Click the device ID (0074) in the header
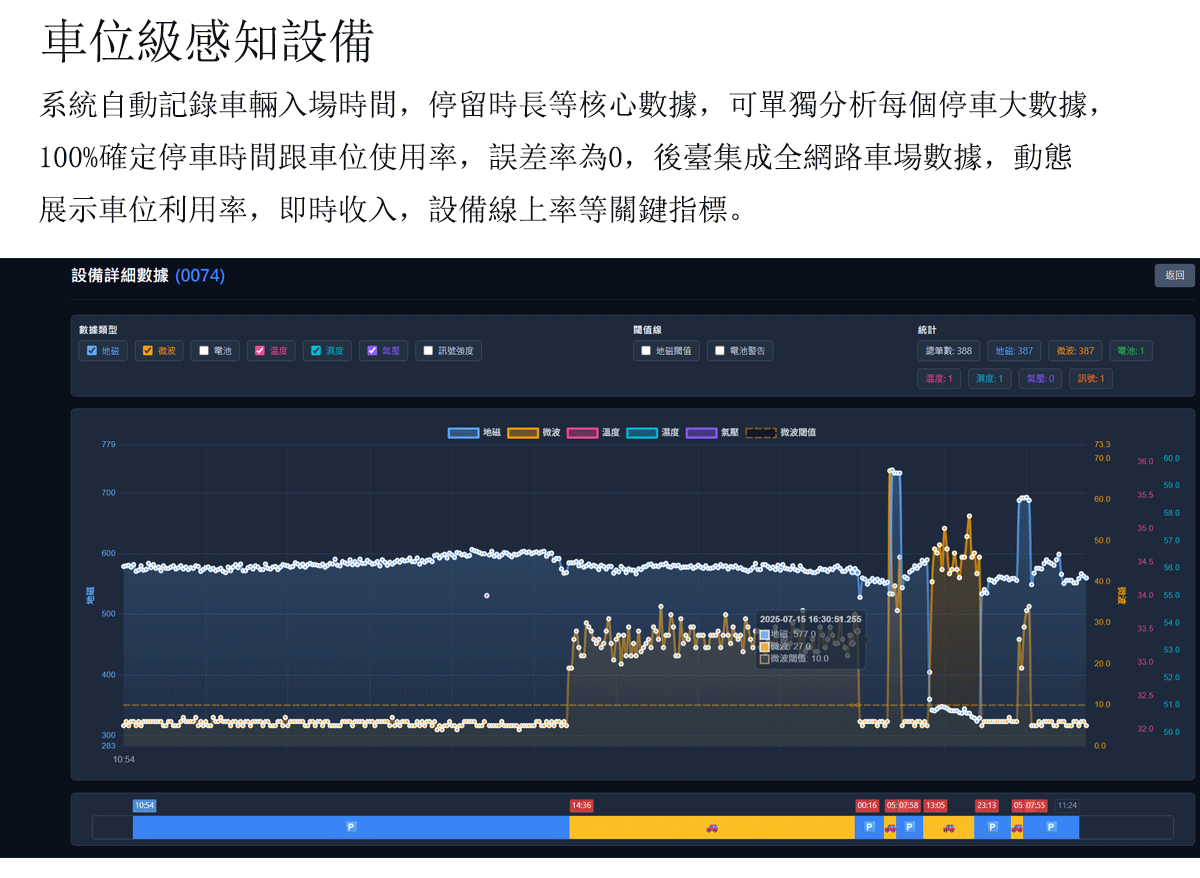1200x878 pixels. coord(200,276)
